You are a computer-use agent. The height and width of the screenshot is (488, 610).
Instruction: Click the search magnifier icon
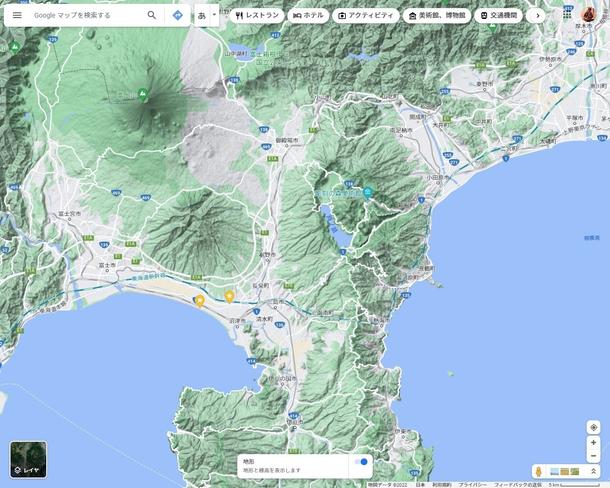coord(152,15)
